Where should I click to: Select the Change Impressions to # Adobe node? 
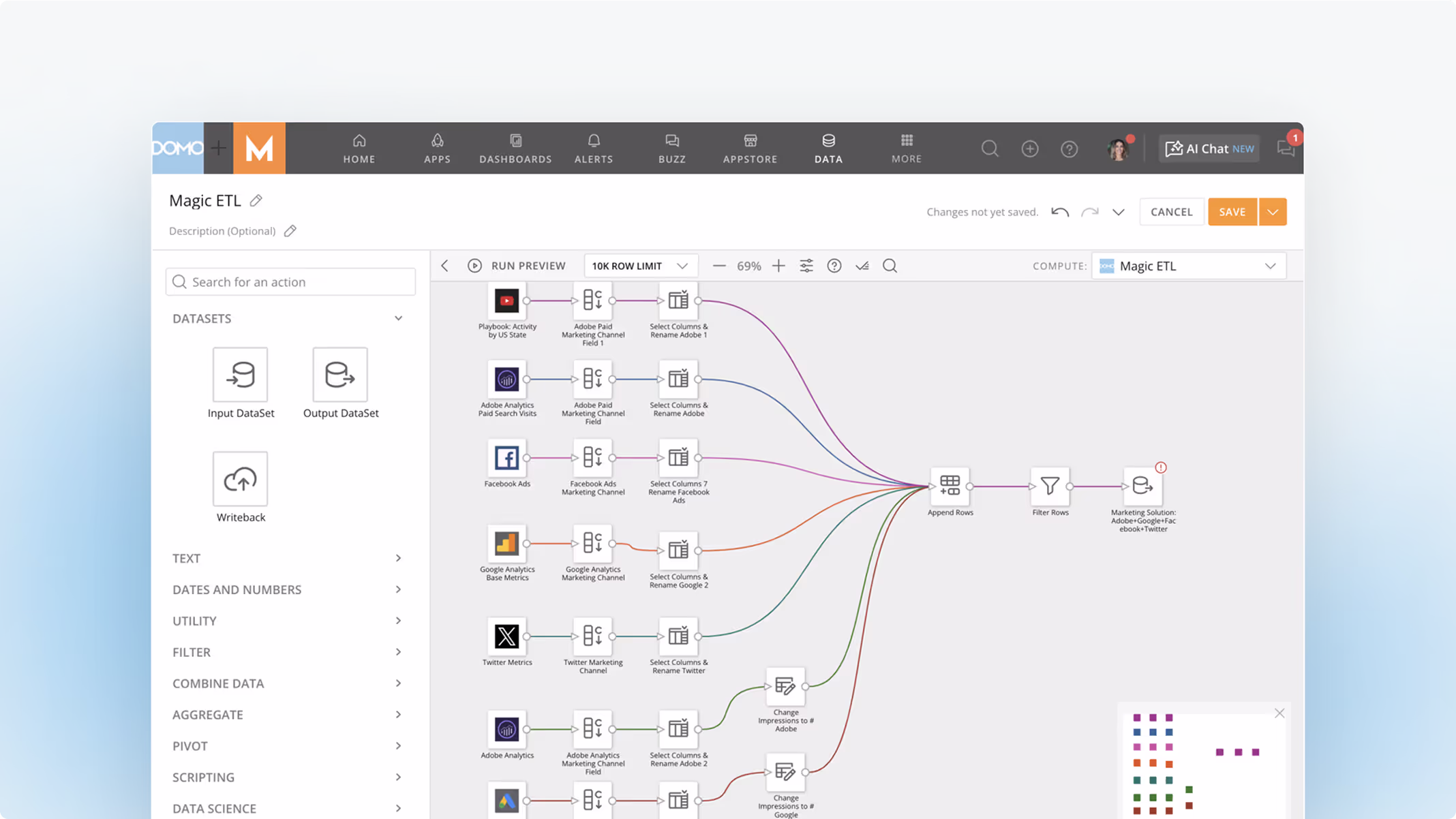tap(785, 686)
